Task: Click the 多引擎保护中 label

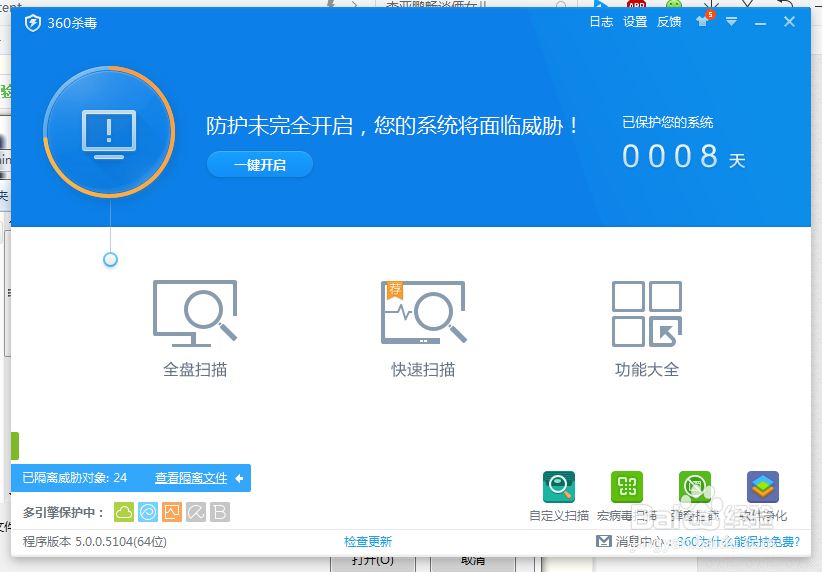Action: click(x=63, y=513)
